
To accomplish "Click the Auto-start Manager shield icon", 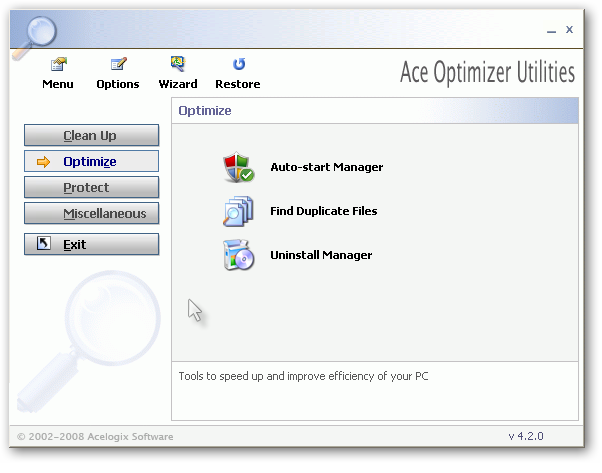I will 238,167.
